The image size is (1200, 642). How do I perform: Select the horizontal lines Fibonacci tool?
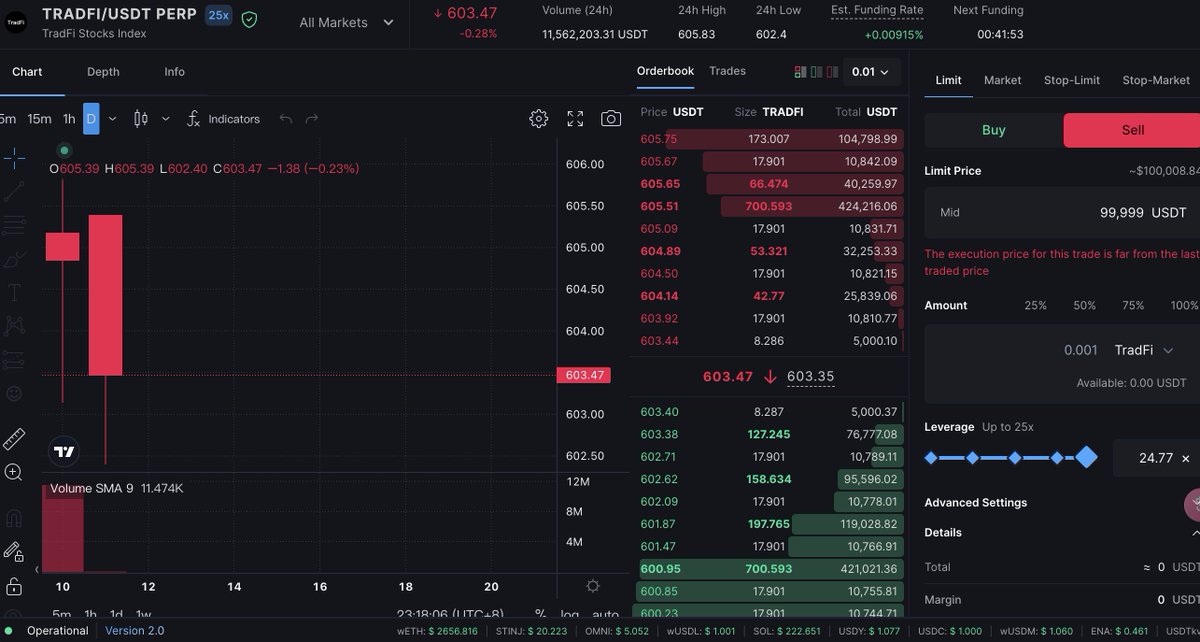coord(14,225)
